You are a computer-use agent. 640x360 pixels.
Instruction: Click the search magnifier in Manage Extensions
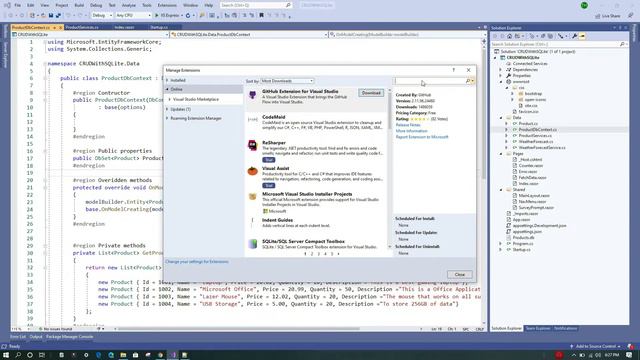(468, 81)
